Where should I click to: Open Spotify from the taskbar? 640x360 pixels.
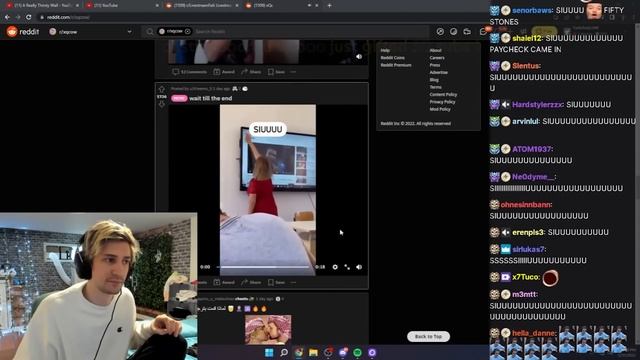357,353
